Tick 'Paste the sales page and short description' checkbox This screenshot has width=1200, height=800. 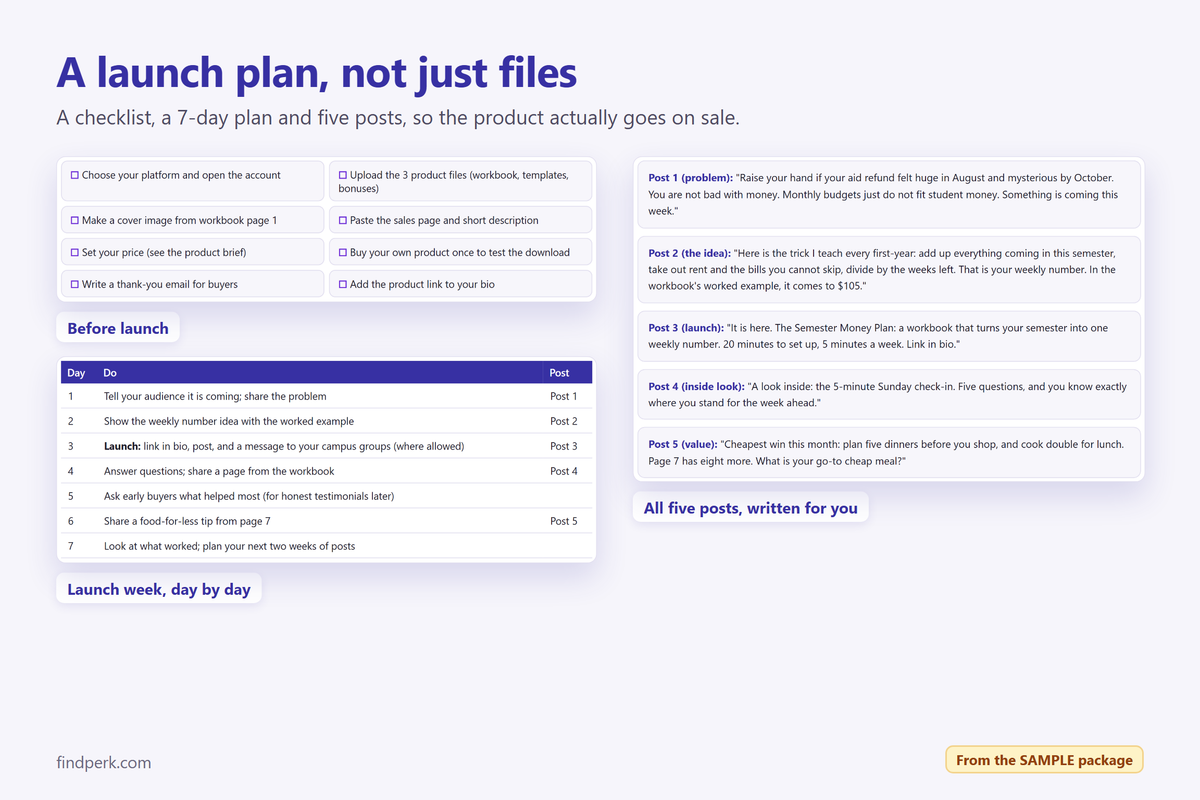pos(343,220)
